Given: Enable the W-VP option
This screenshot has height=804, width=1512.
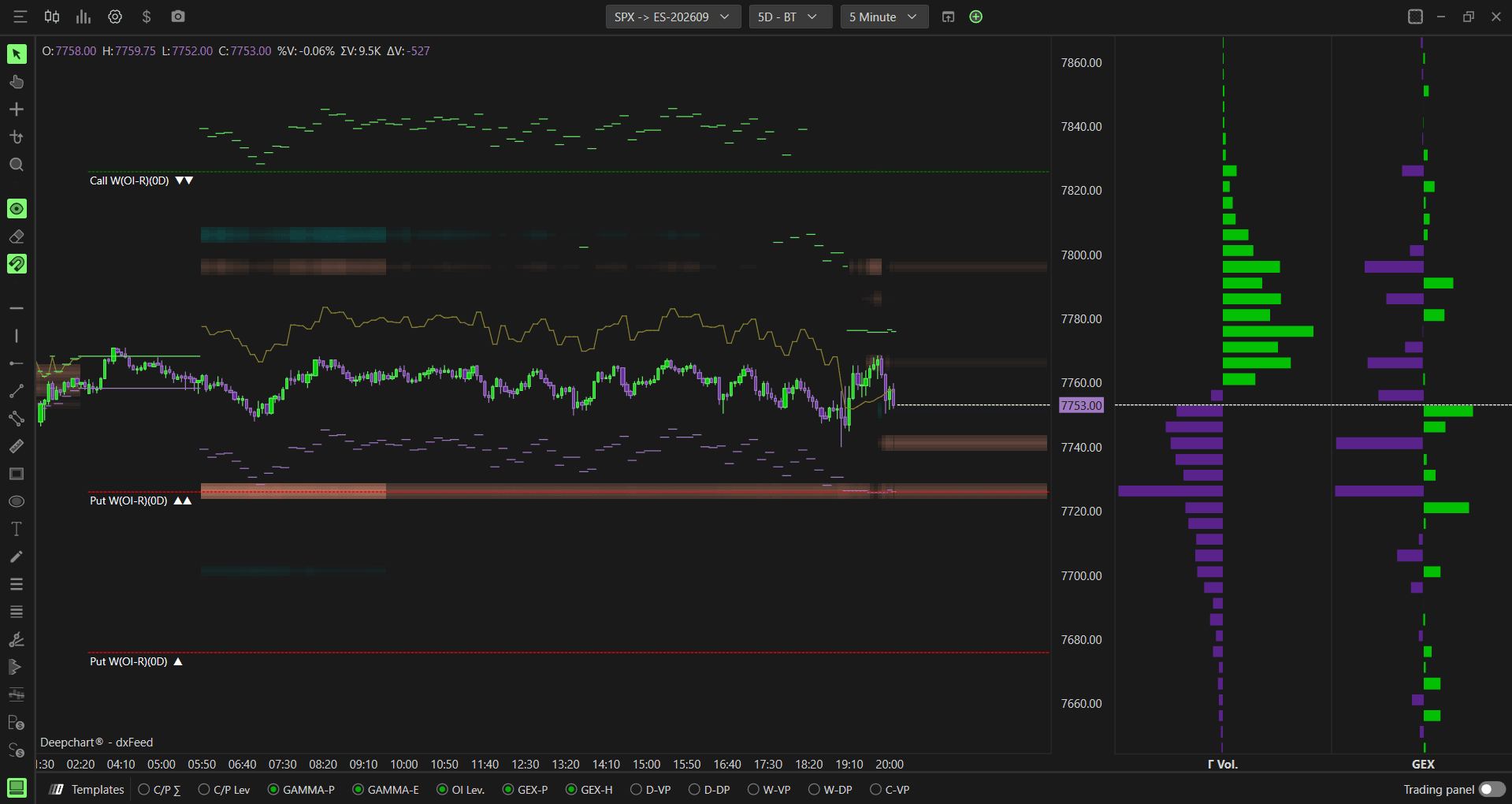Looking at the screenshot, I should pos(769,789).
